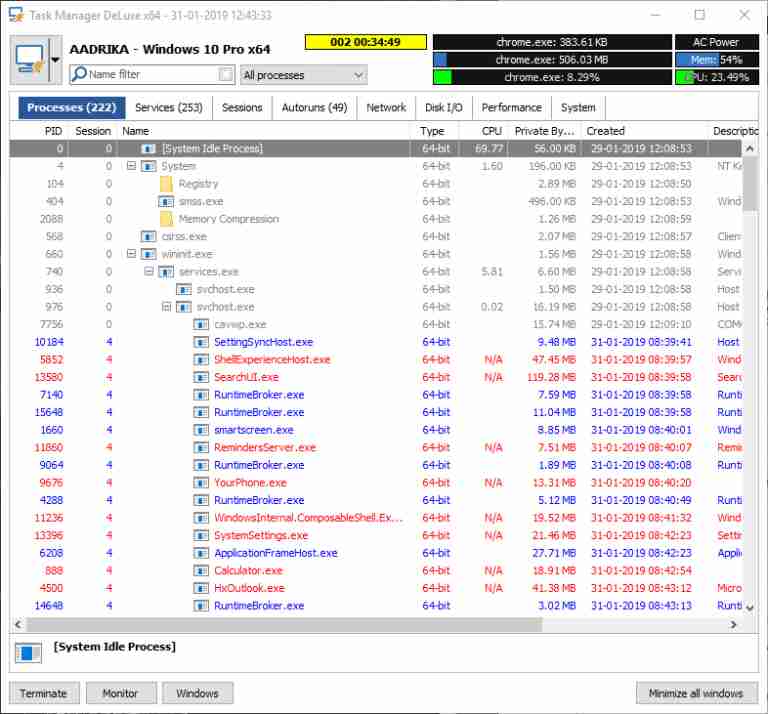768x714 pixels.
Task: Click the chrome.exe: 506.03 MB bar
Action: pos(552,60)
